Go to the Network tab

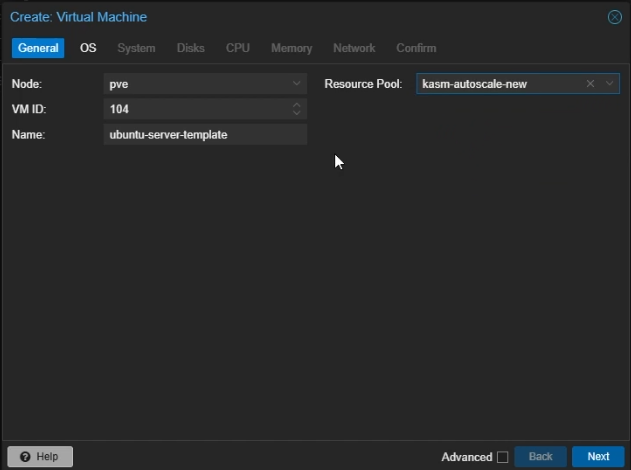[x=354, y=48]
